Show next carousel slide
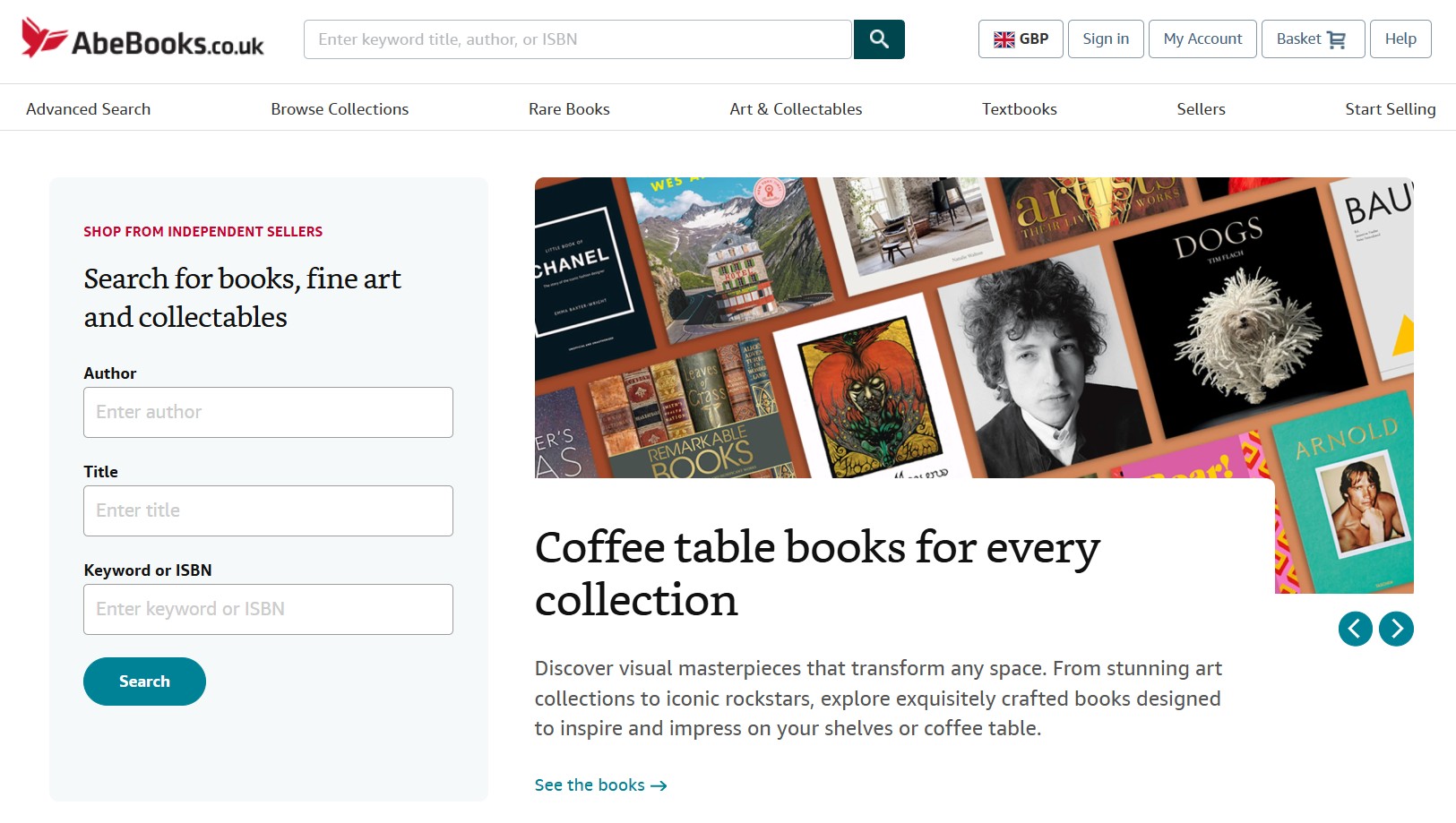Image resolution: width=1456 pixels, height=823 pixels. point(1397,629)
